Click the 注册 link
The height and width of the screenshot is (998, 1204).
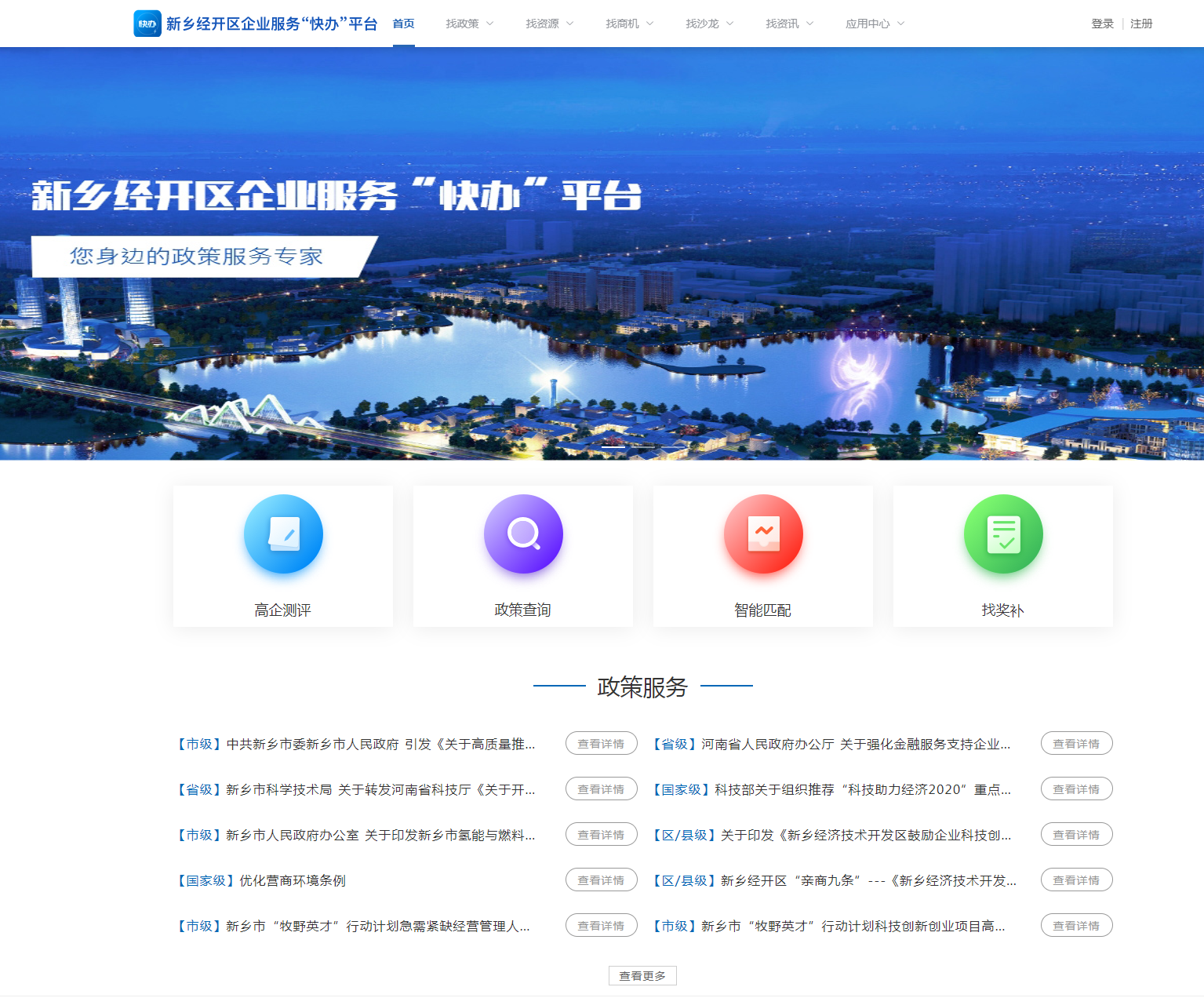pyautogui.click(x=1141, y=24)
